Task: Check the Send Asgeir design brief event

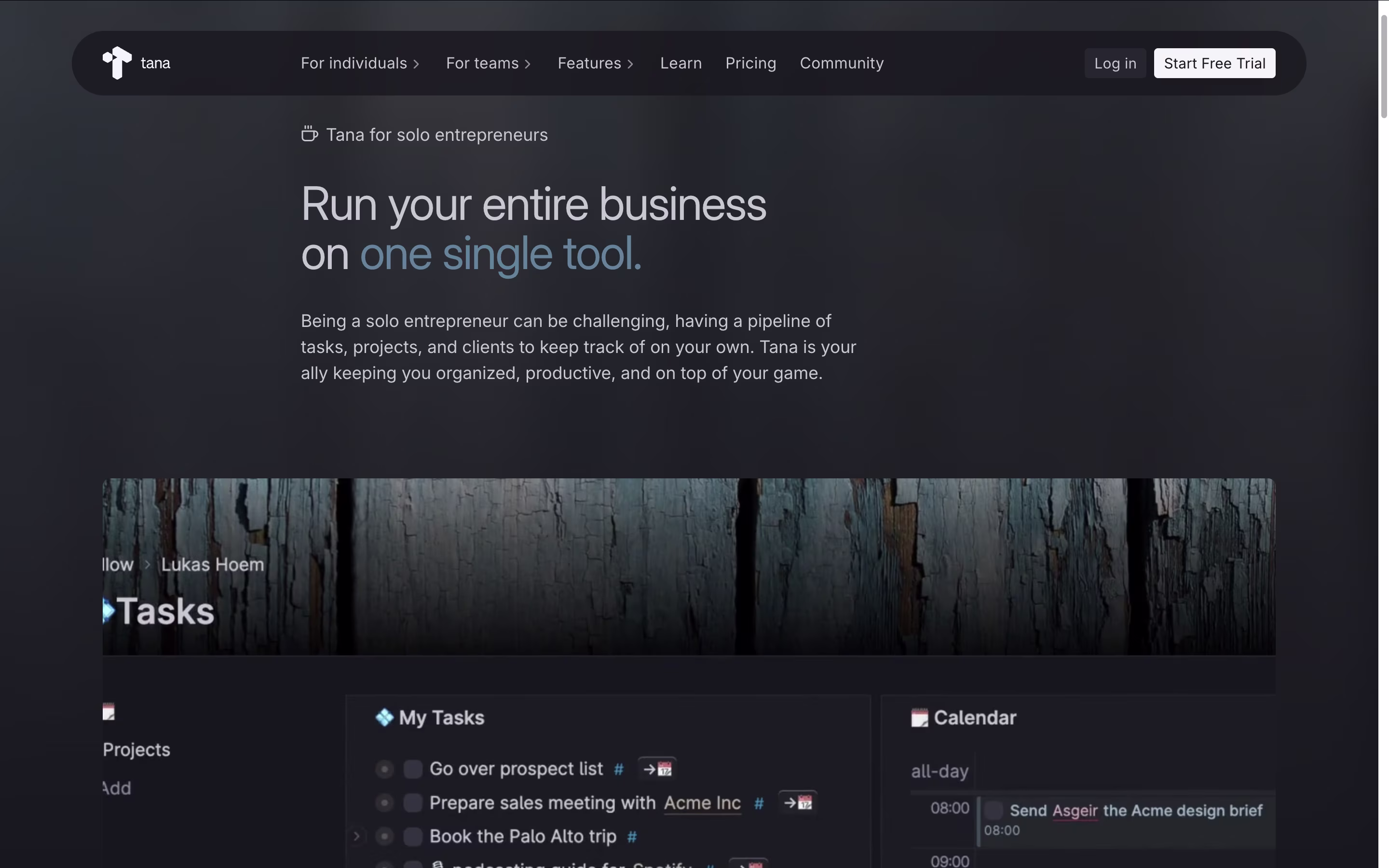Action: pos(994,811)
